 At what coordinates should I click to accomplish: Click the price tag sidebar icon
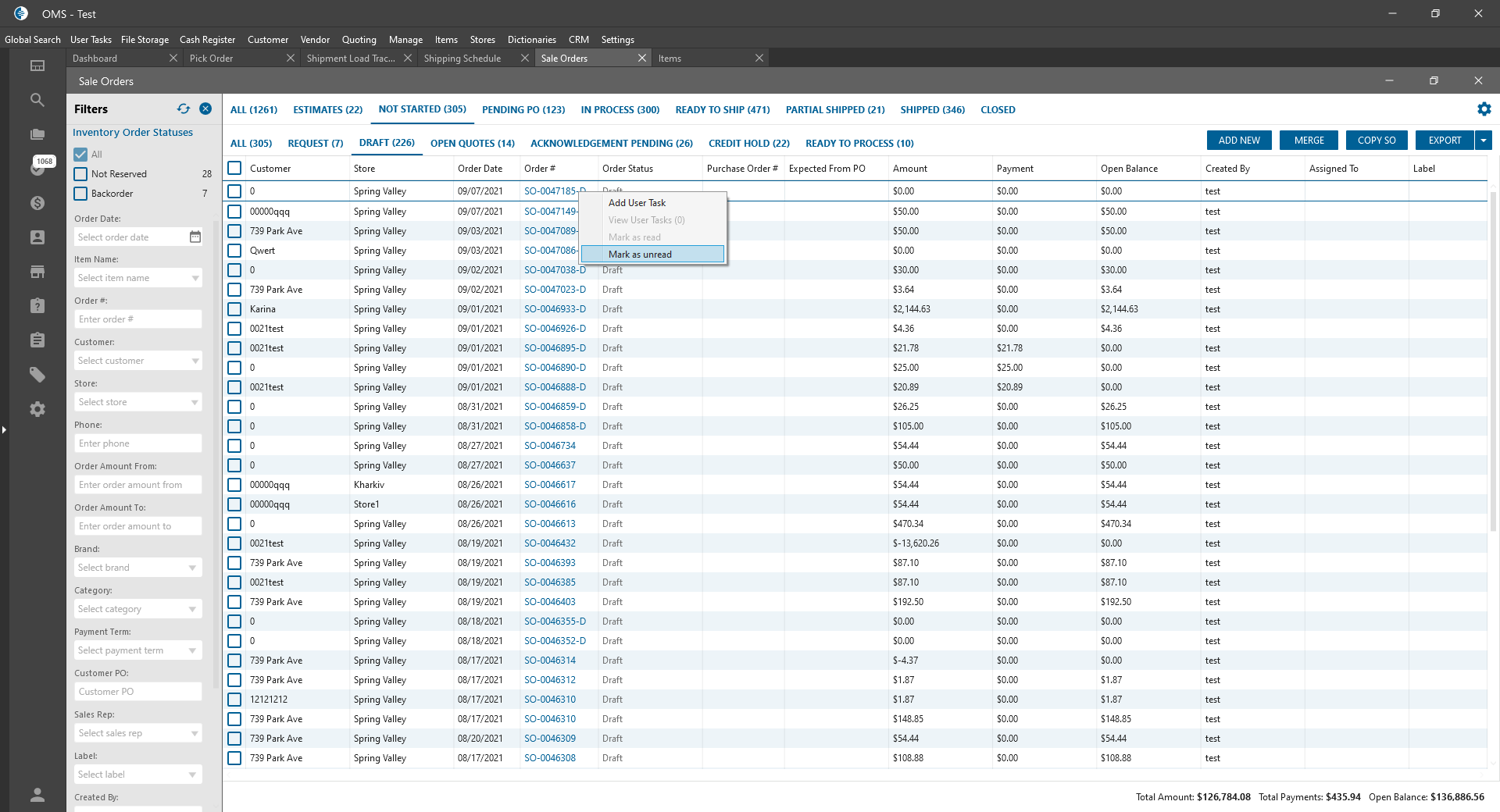(x=37, y=375)
